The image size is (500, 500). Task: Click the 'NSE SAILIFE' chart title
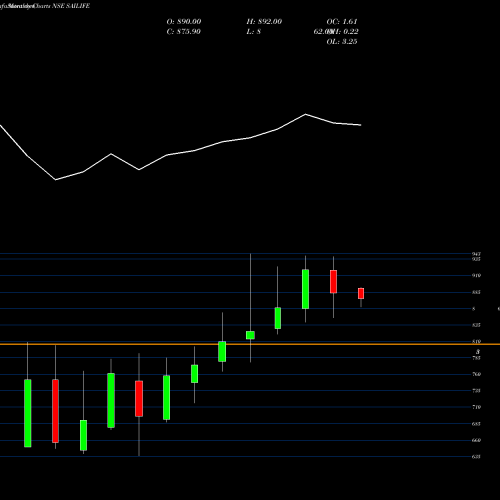click(x=71, y=6)
